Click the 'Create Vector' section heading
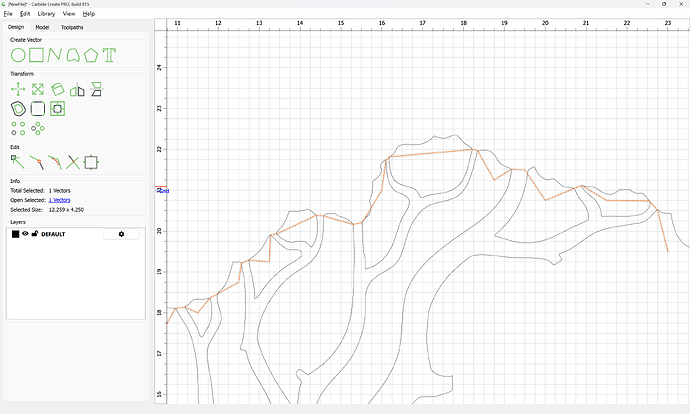The image size is (690, 414). [x=26, y=40]
